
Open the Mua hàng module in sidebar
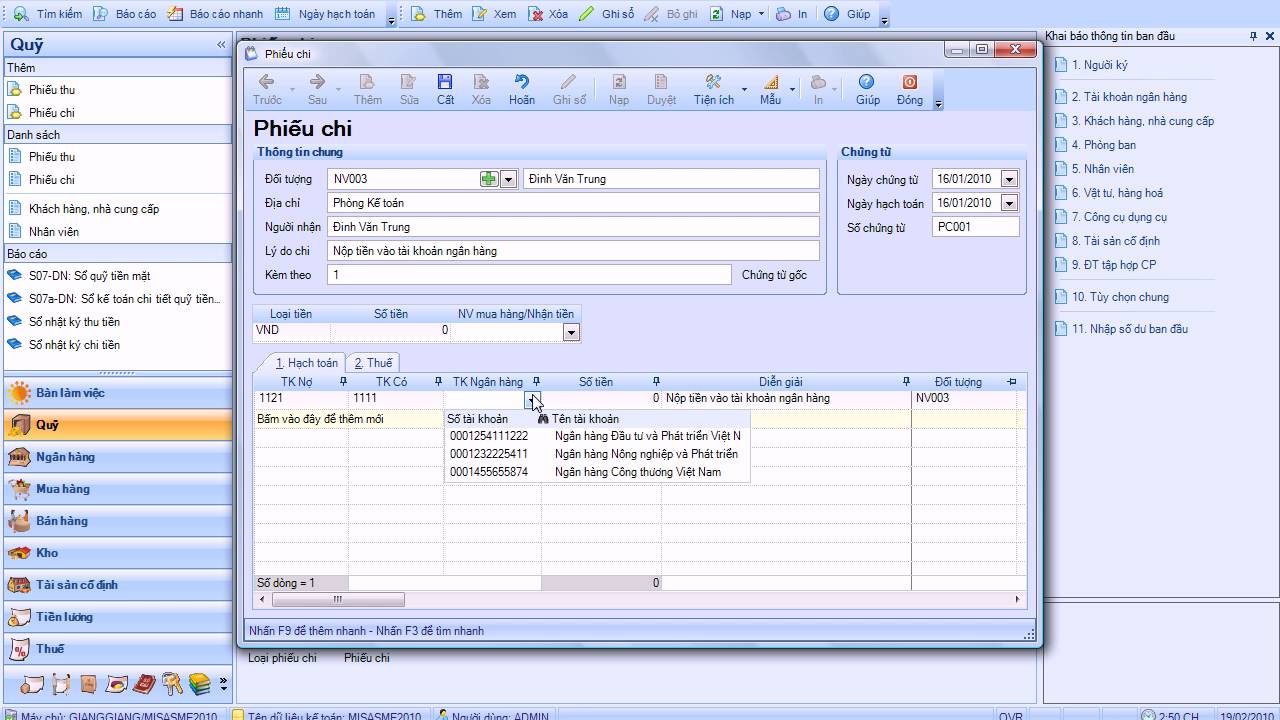tap(117, 489)
